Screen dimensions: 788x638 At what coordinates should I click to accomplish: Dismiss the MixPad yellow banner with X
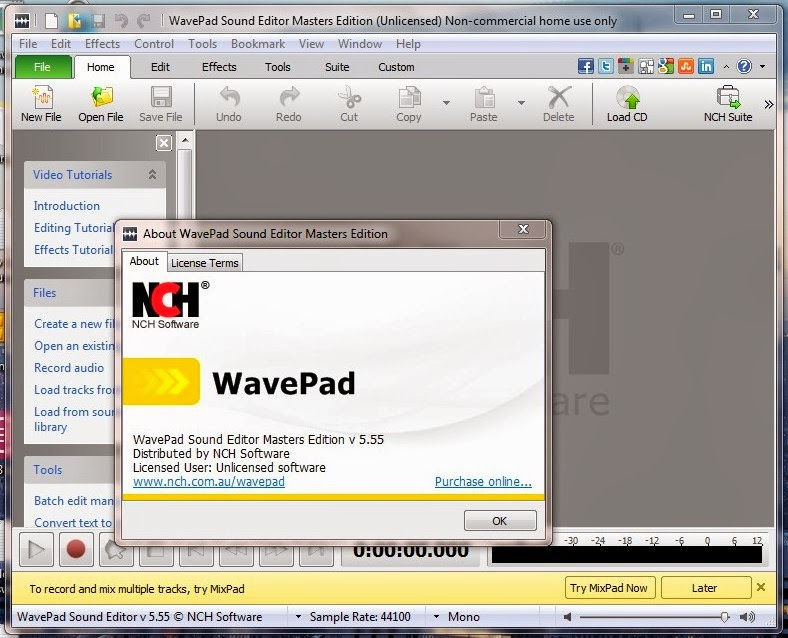pos(761,587)
